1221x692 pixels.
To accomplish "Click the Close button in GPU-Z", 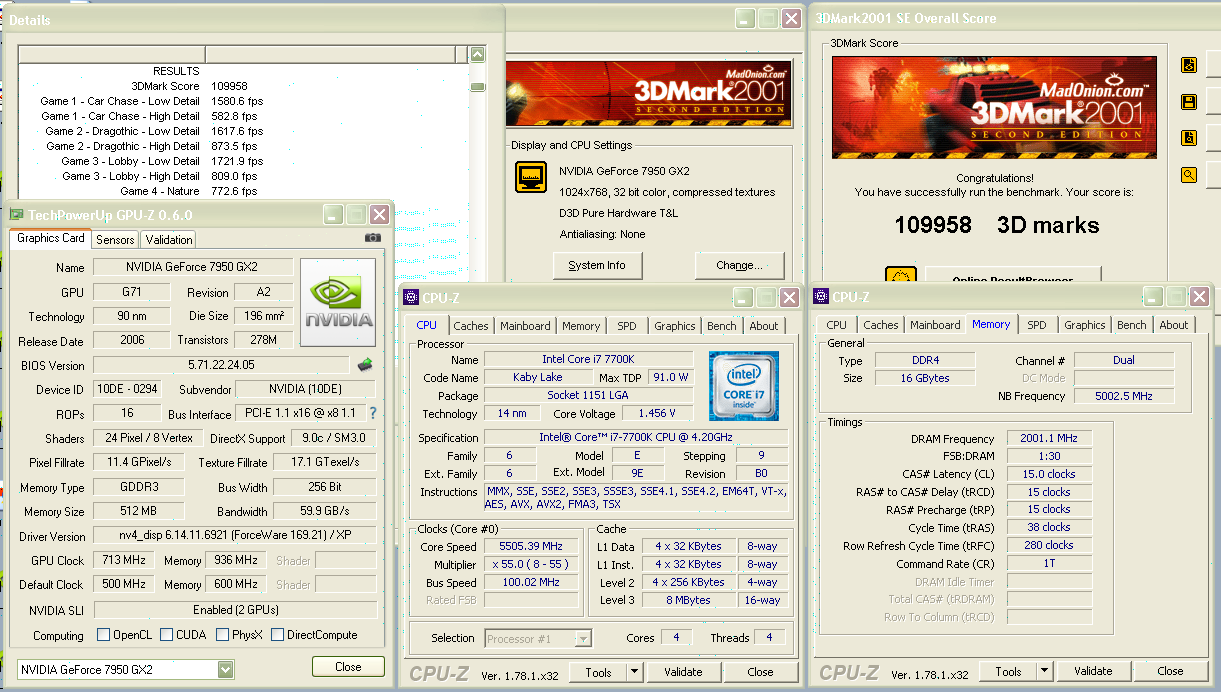I will pyautogui.click(x=348, y=667).
